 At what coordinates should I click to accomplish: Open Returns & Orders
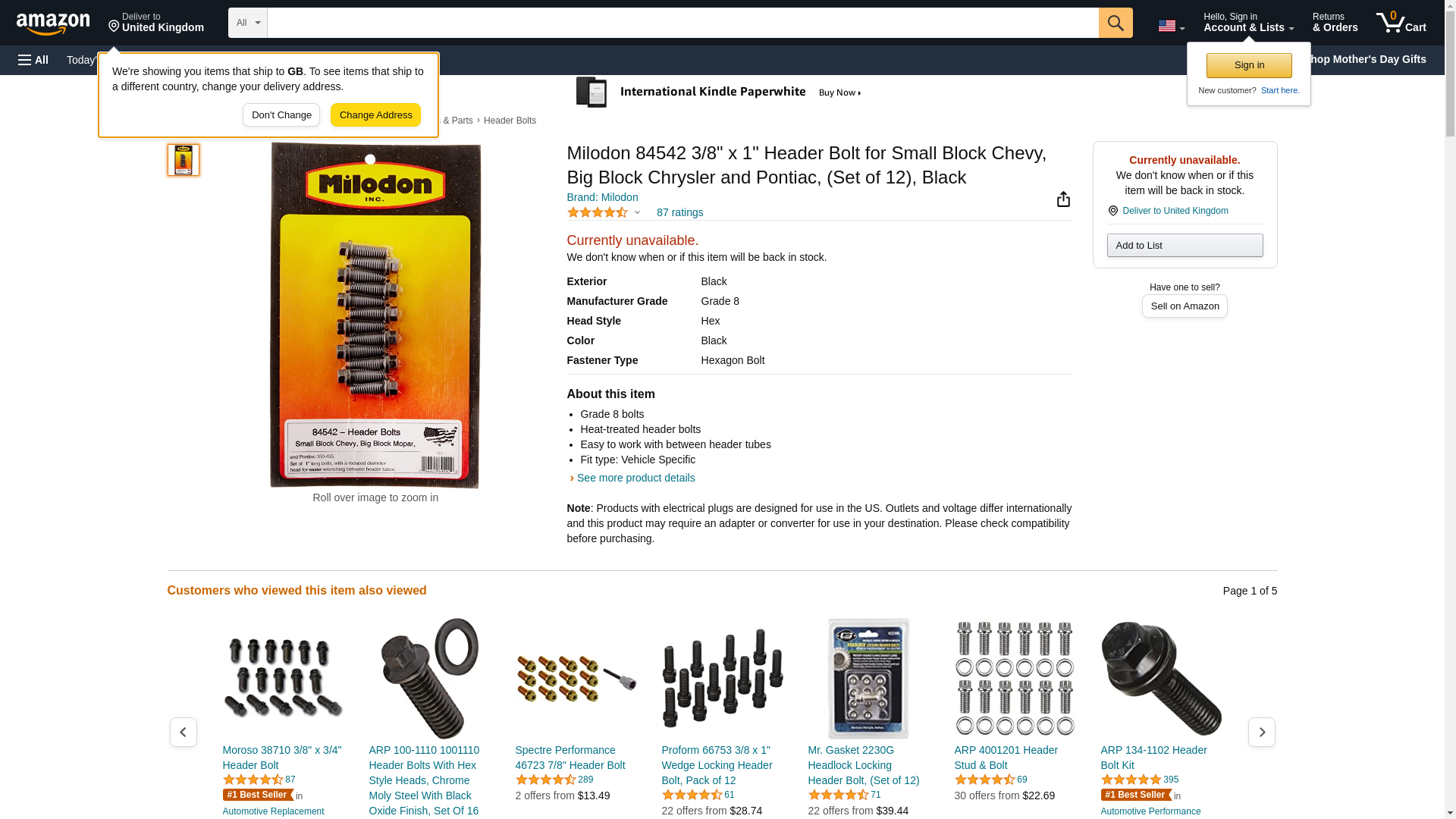pos(1335,23)
